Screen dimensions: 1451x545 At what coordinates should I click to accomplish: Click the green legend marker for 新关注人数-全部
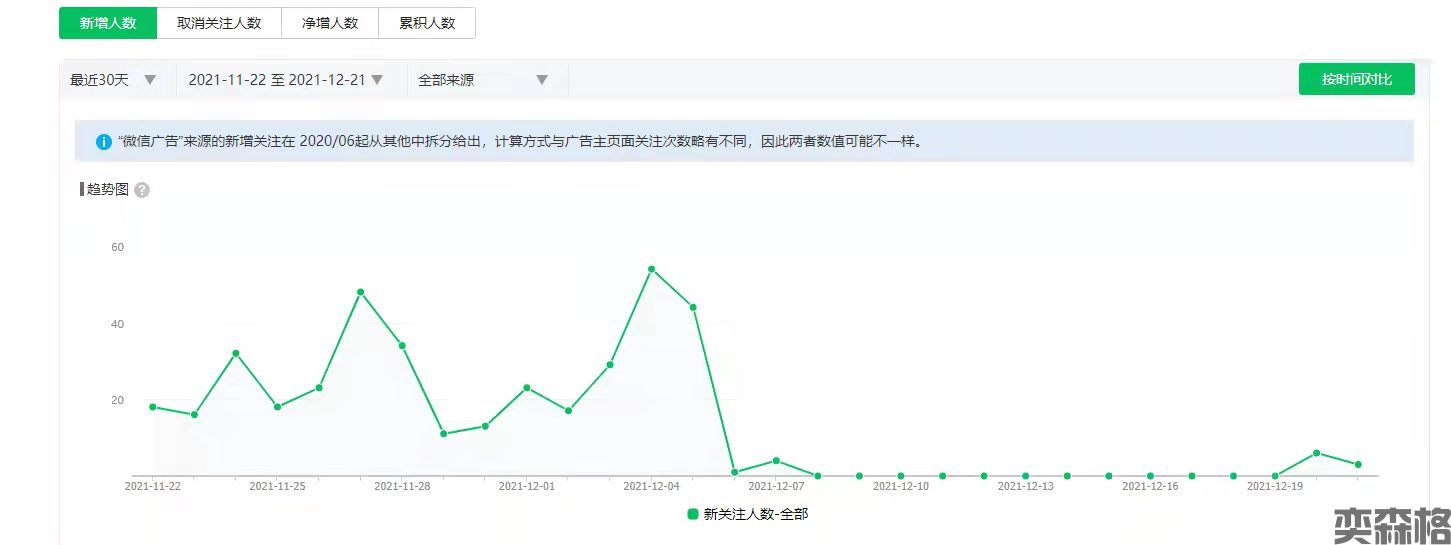[x=693, y=514]
